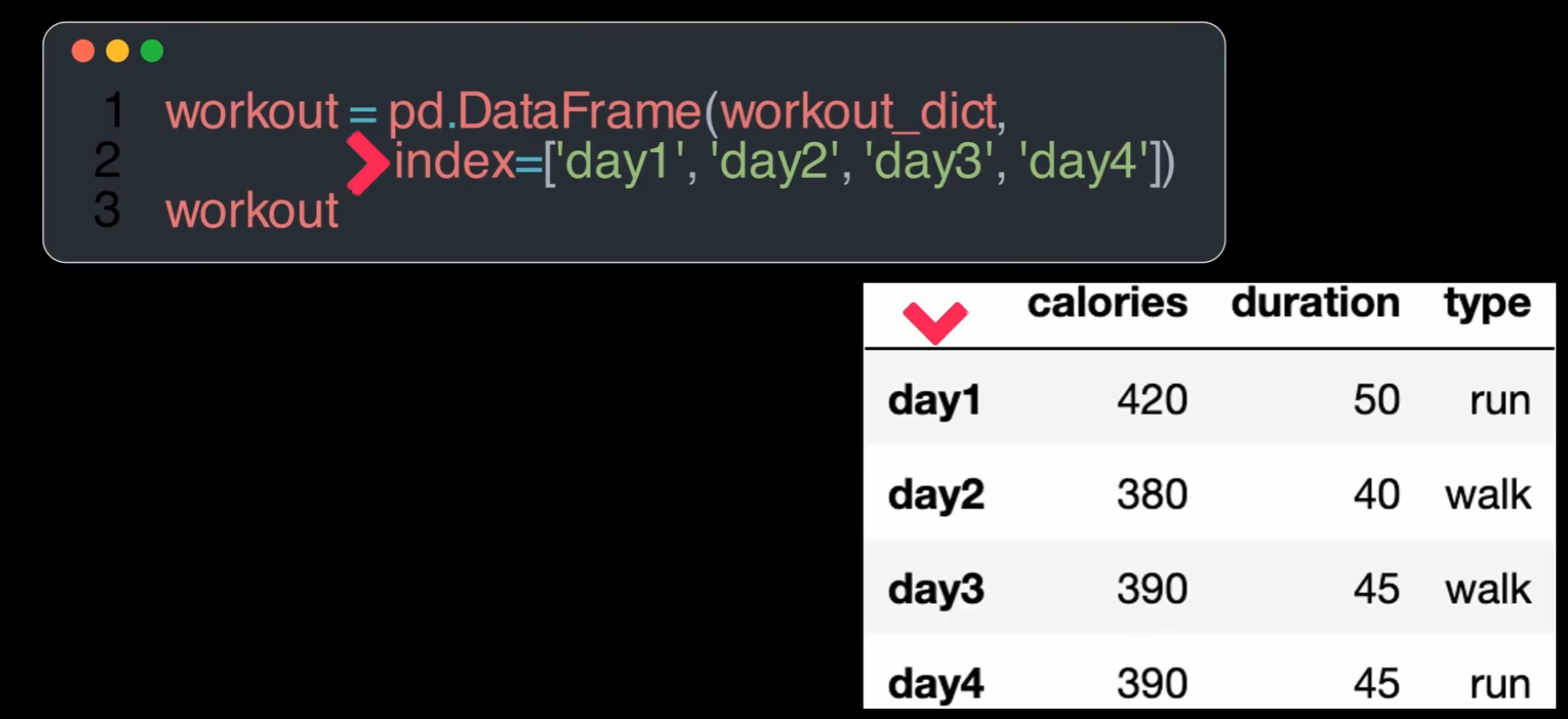Click the workout variable on line 3
This screenshot has width=1568, height=719.
(252, 210)
